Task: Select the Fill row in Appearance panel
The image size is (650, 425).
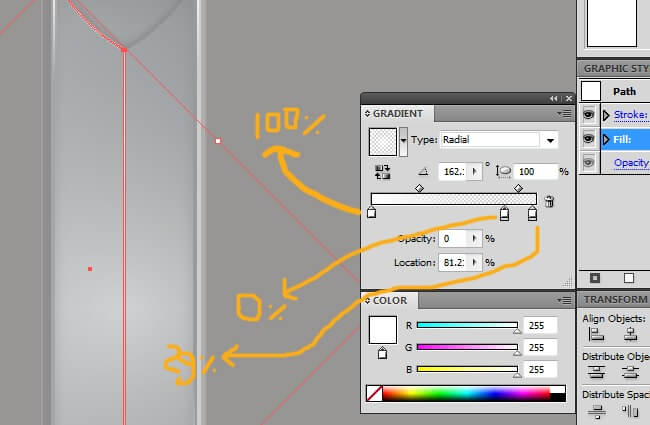Action: [625, 139]
